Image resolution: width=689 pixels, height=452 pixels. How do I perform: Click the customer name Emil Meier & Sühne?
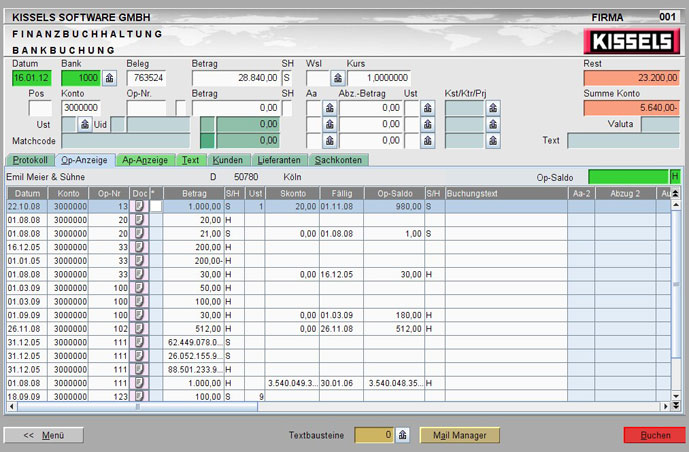pos(46,177)
